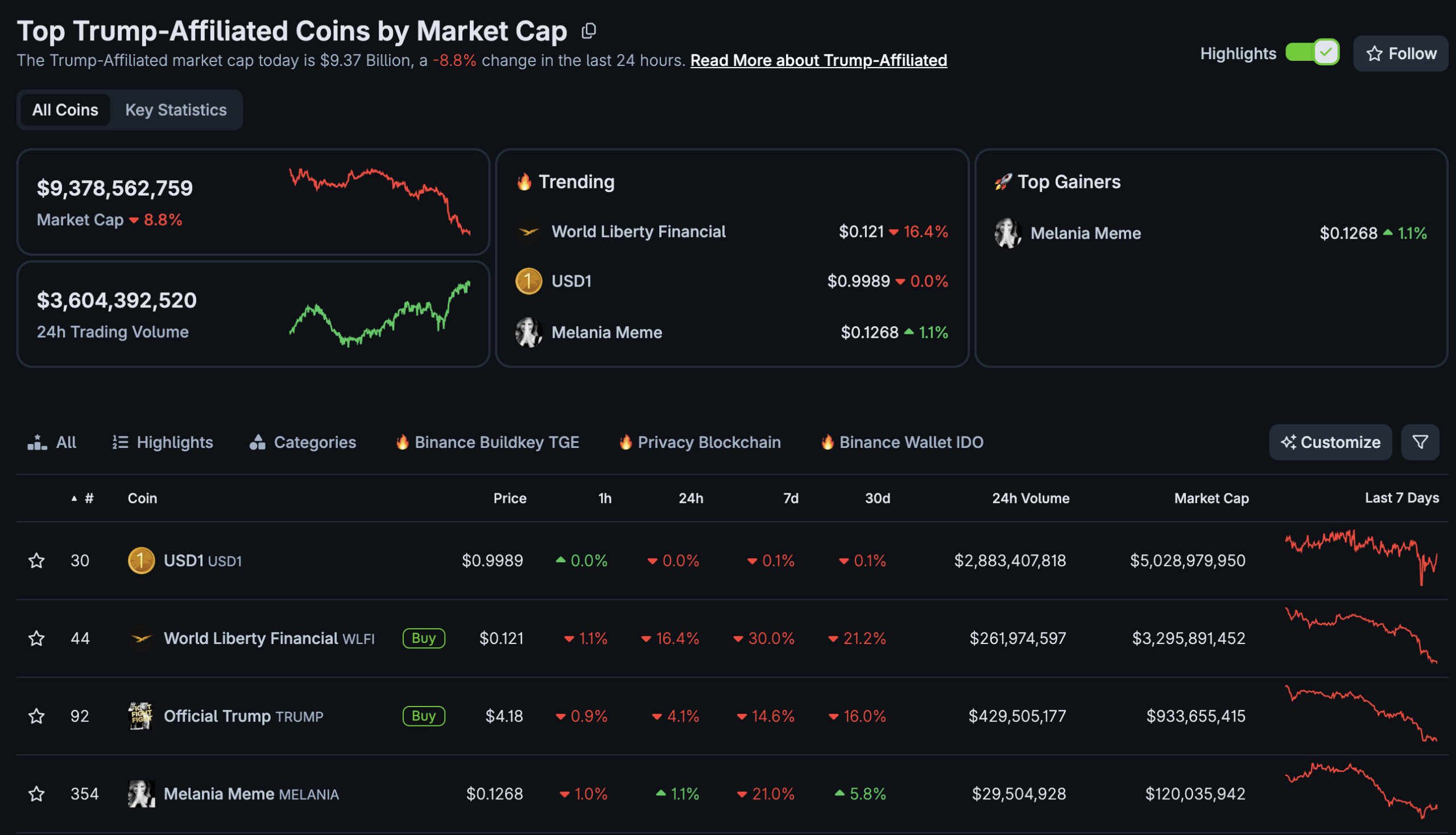Click the Market Cap sparkline chart card
This screenshot has height=835, width=1456.
click(380, 202)
